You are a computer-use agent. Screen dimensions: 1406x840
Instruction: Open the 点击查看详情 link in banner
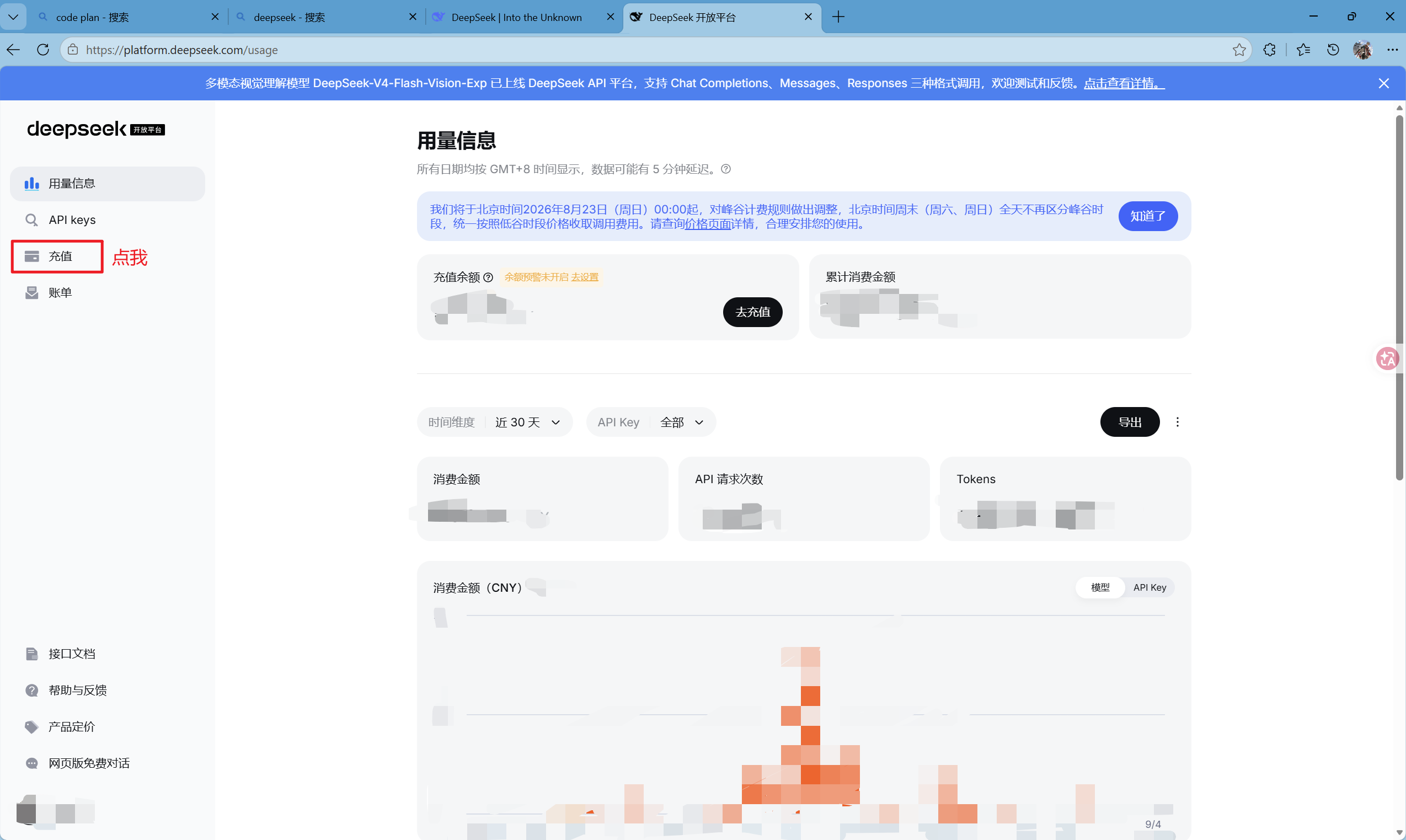[1124, 83]
